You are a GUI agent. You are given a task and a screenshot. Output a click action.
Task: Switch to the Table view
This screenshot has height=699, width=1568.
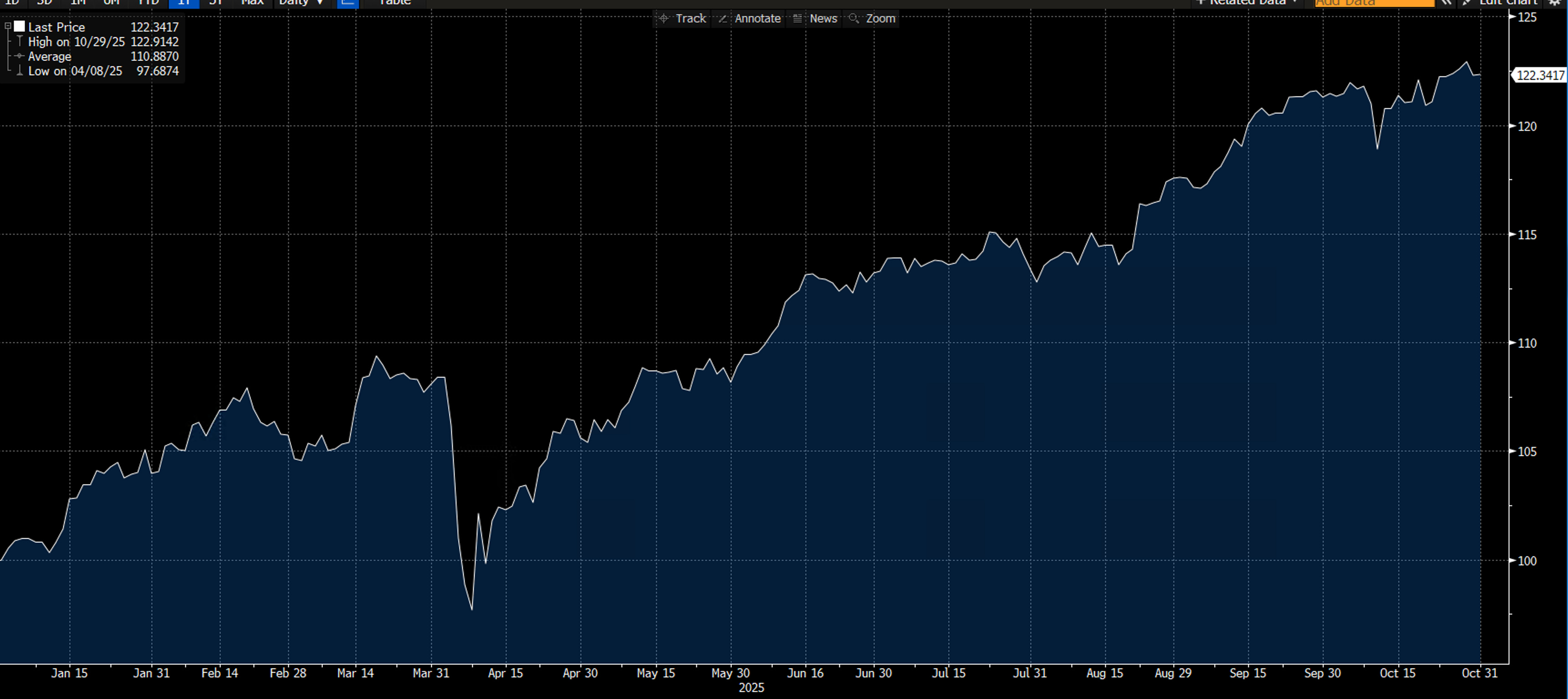[x=395, y=2]
